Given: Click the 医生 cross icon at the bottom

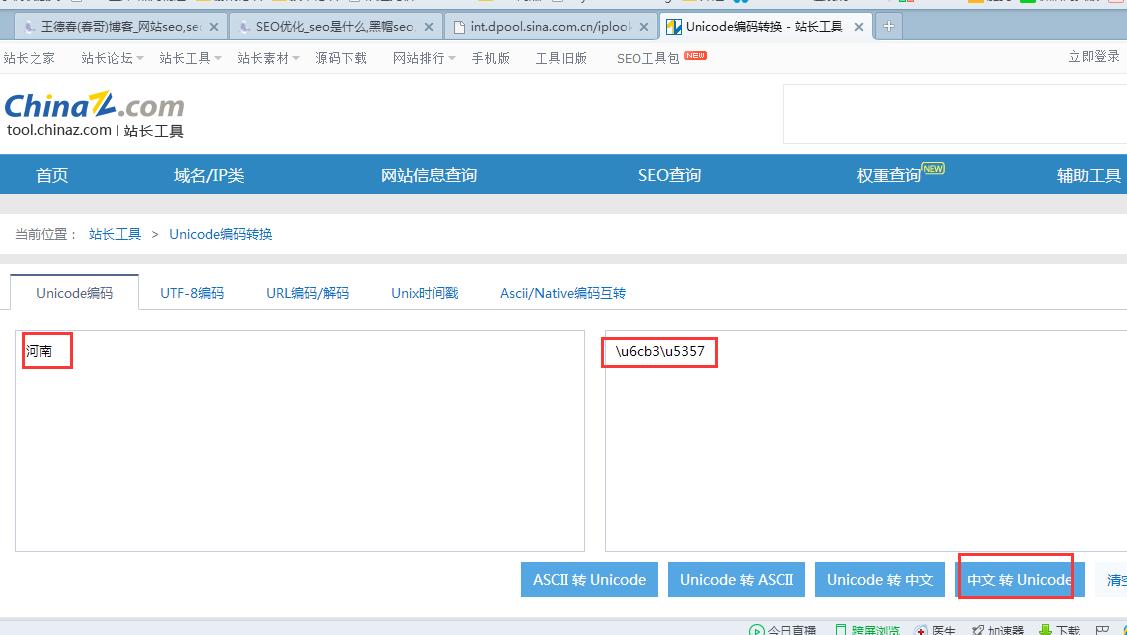Looking at the screenshot, I should click(x=921, y=630).
